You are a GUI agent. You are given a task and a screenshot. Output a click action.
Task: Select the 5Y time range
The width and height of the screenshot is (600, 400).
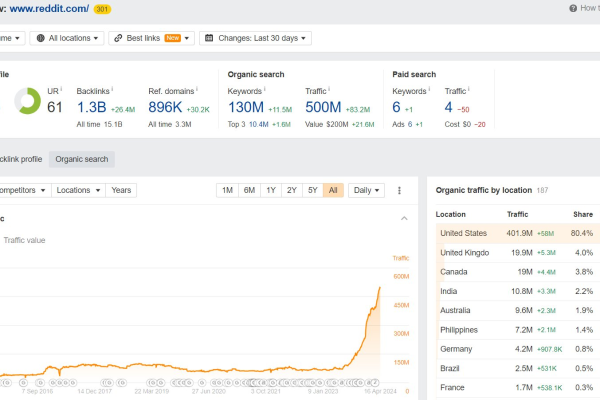313,190
